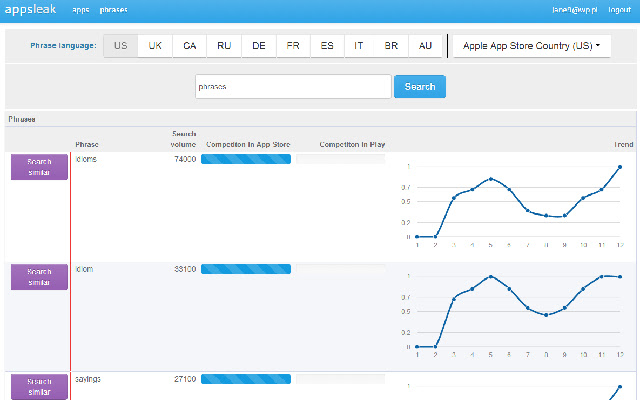
Task: Click search volume 27100
Action: [185, 379]
